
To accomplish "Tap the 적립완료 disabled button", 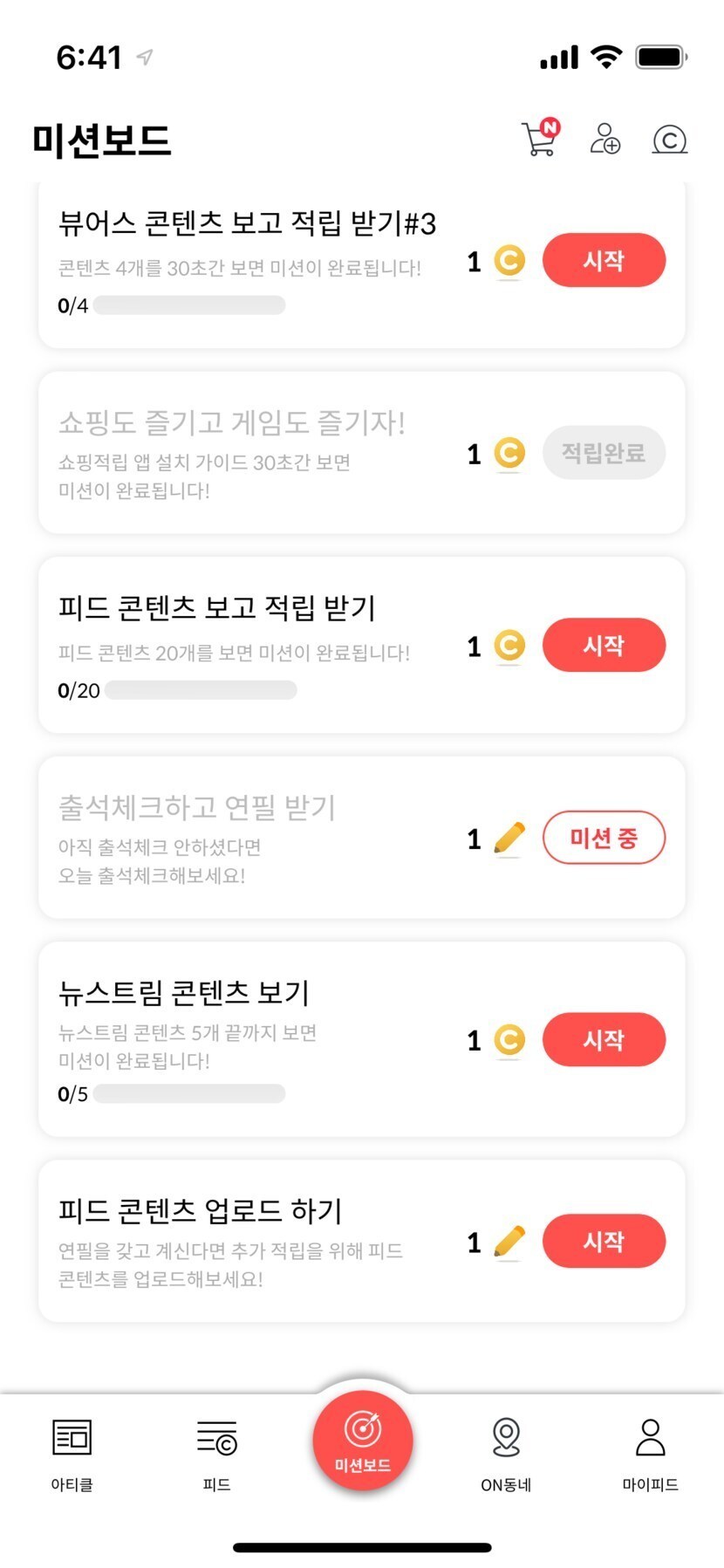I will (x=604, y=453).
